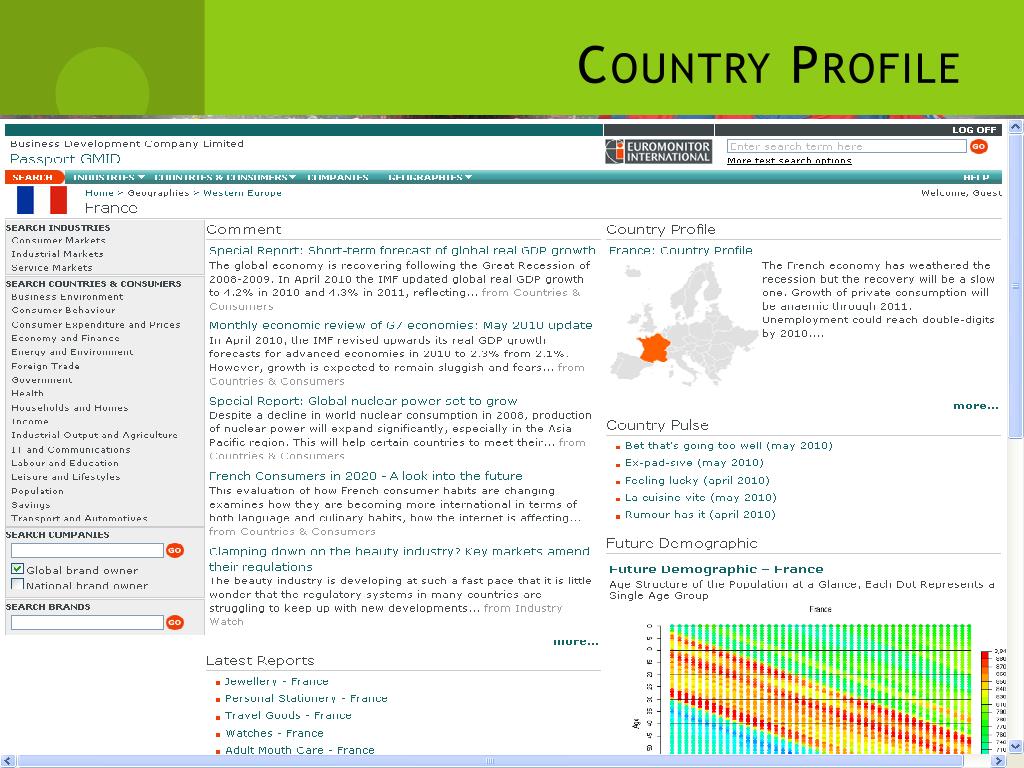Open Feeling lucky country pulse item

coord(697,480)
